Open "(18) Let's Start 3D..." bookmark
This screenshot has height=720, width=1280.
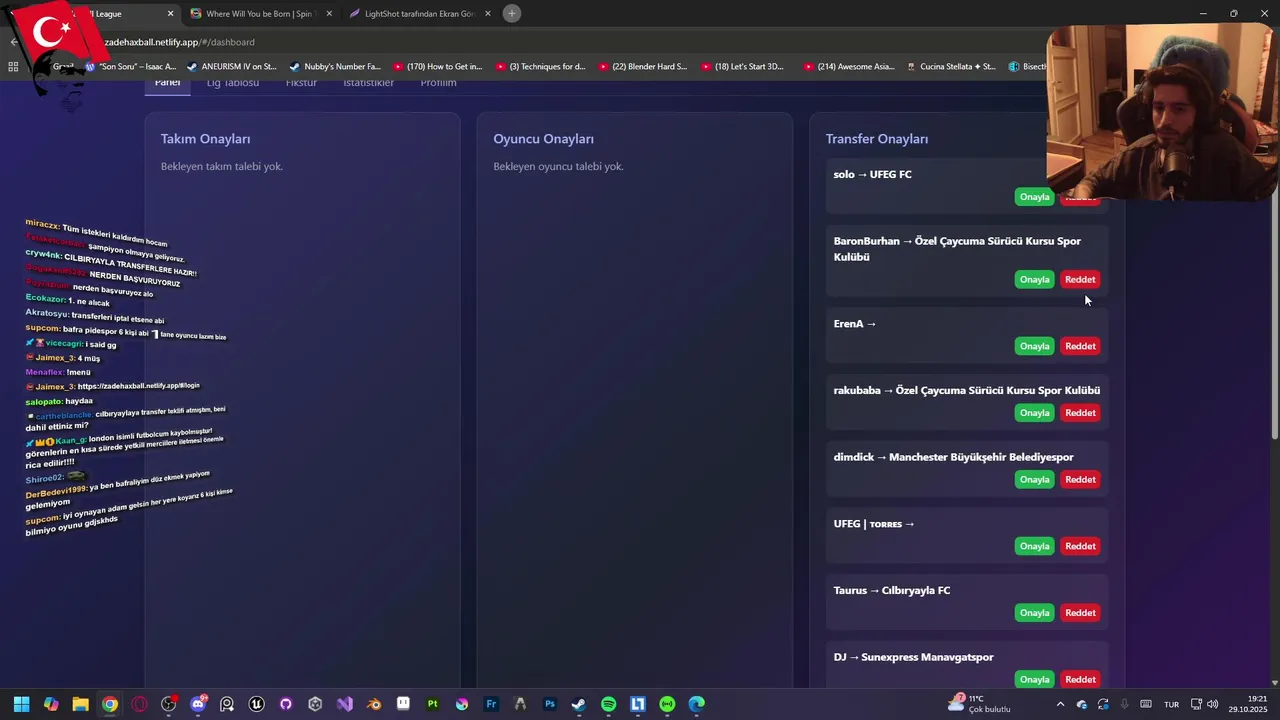[742, 66]
